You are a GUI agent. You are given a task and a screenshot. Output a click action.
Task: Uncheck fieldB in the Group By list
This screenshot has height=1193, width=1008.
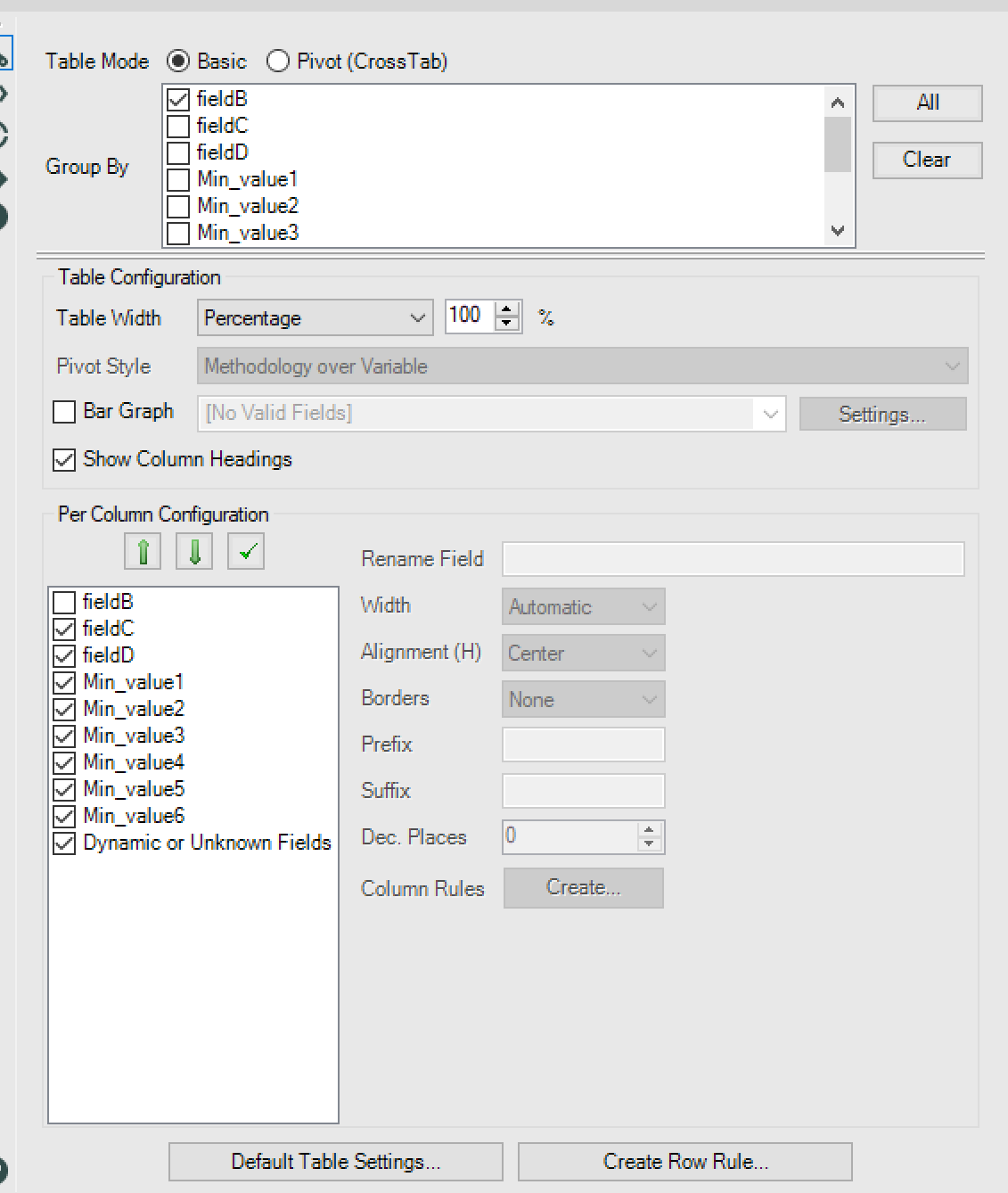[178, 99]
